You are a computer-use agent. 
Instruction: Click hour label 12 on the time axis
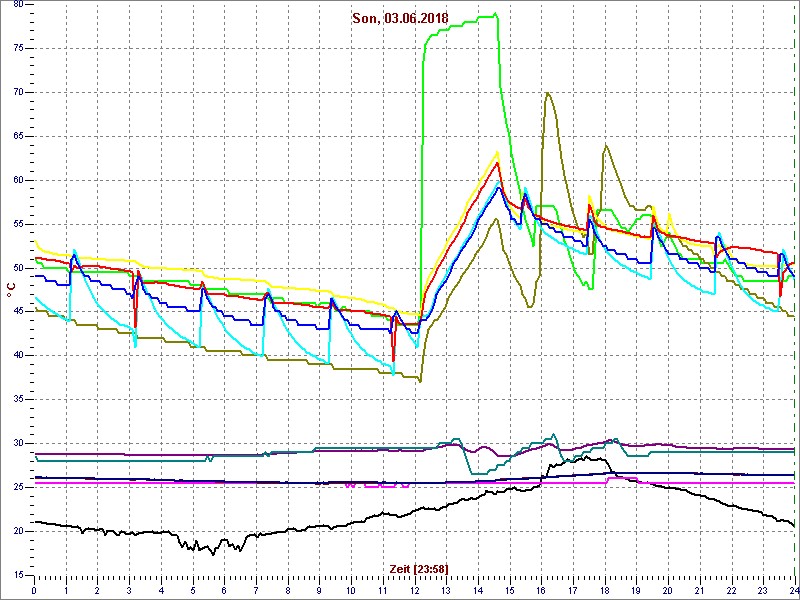tap(415, 589)
